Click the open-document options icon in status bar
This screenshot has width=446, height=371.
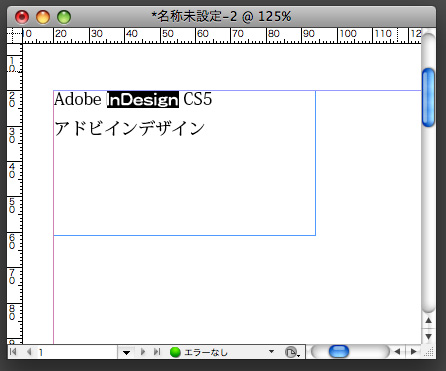click(x=292, y=352)
